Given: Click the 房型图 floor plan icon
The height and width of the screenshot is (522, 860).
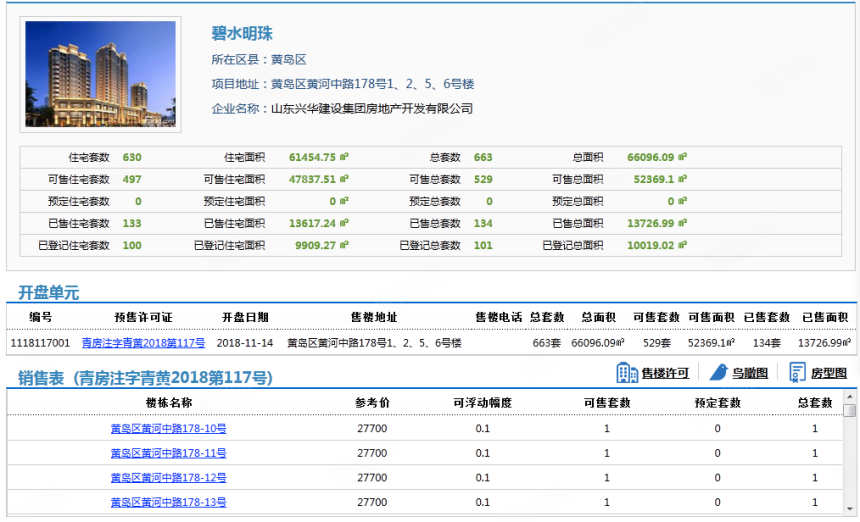Looking at the screenshot, I should (797, 373).
